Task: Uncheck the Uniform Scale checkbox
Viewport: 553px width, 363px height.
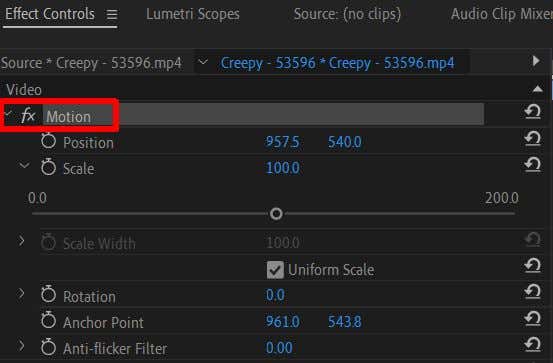Action: [x=275, y=270]
